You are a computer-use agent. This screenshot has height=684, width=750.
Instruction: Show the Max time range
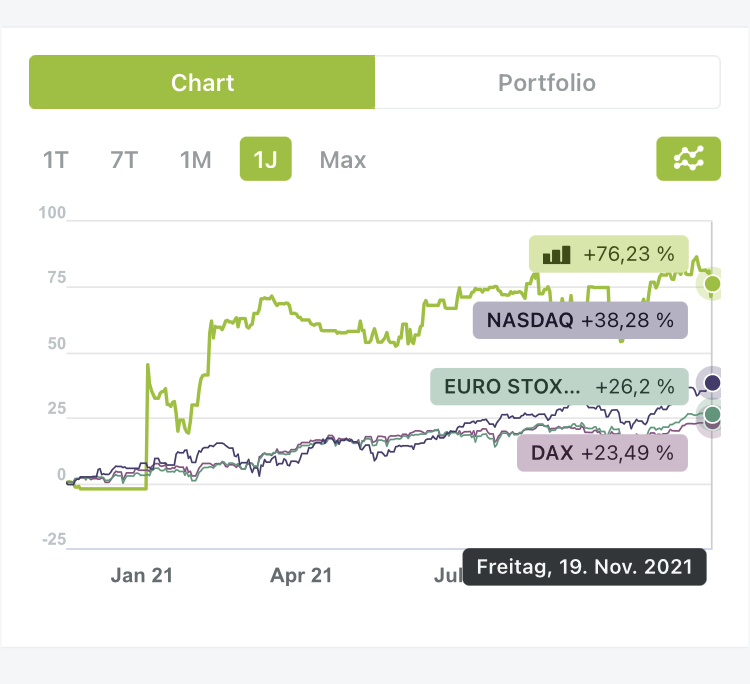point(343,160)
